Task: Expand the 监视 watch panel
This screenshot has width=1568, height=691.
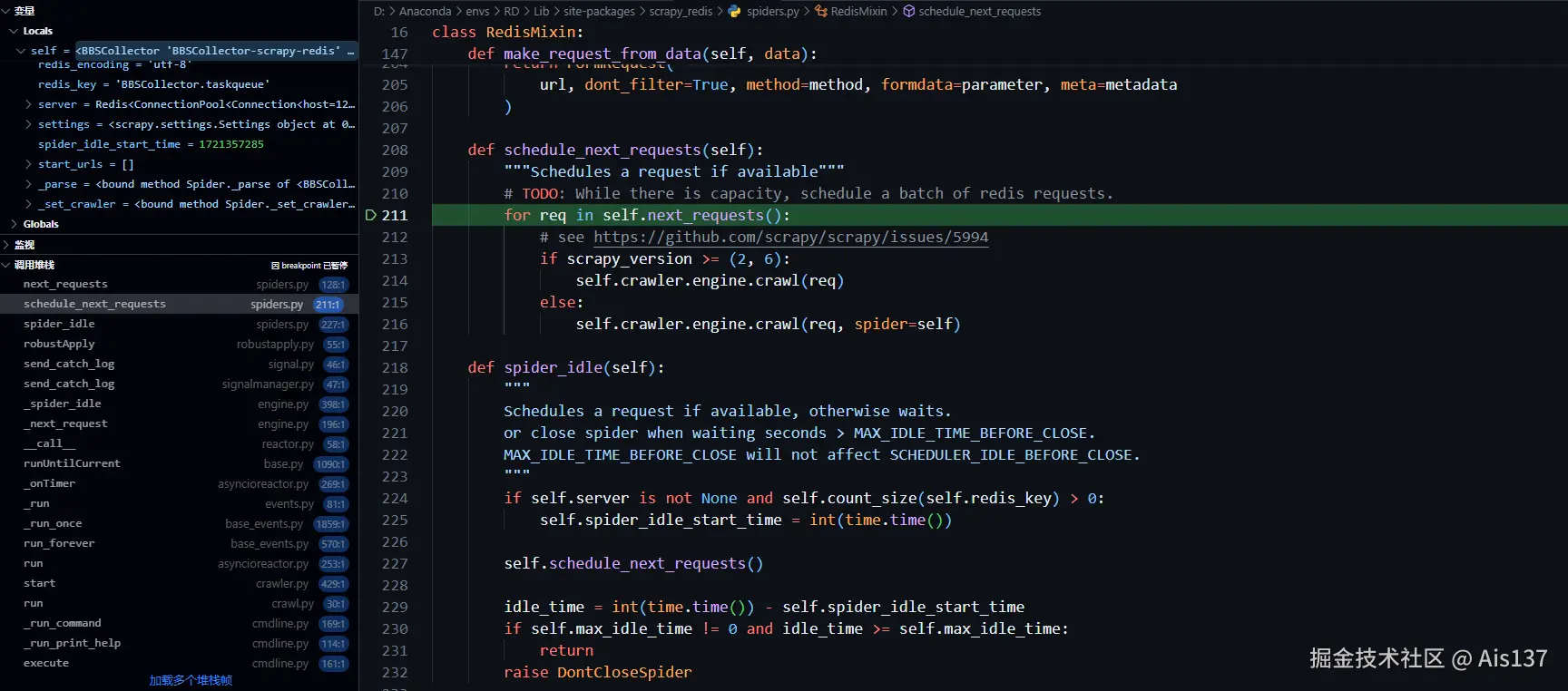Action: click(x=7, y=245)
